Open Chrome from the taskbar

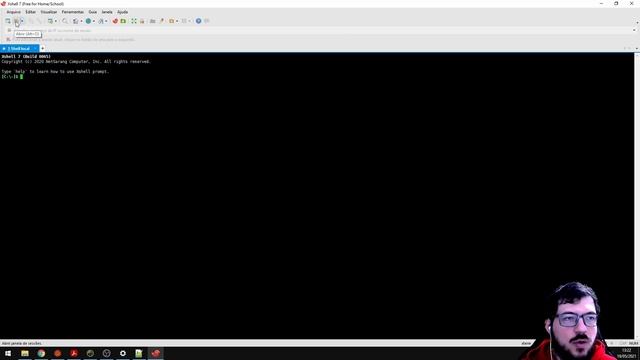41,353
